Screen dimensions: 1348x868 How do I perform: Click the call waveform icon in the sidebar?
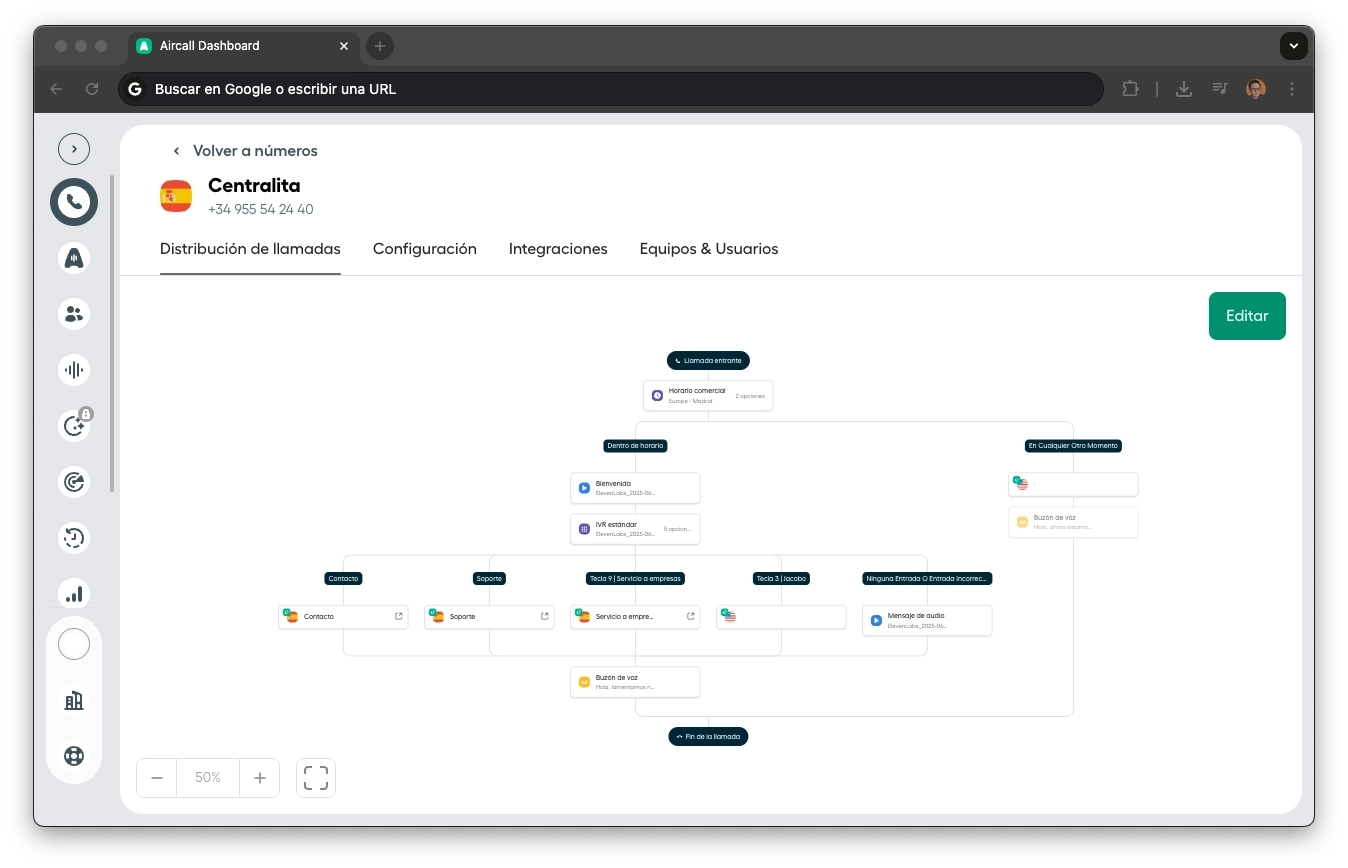pyautogui.click(x=73, y=369)
